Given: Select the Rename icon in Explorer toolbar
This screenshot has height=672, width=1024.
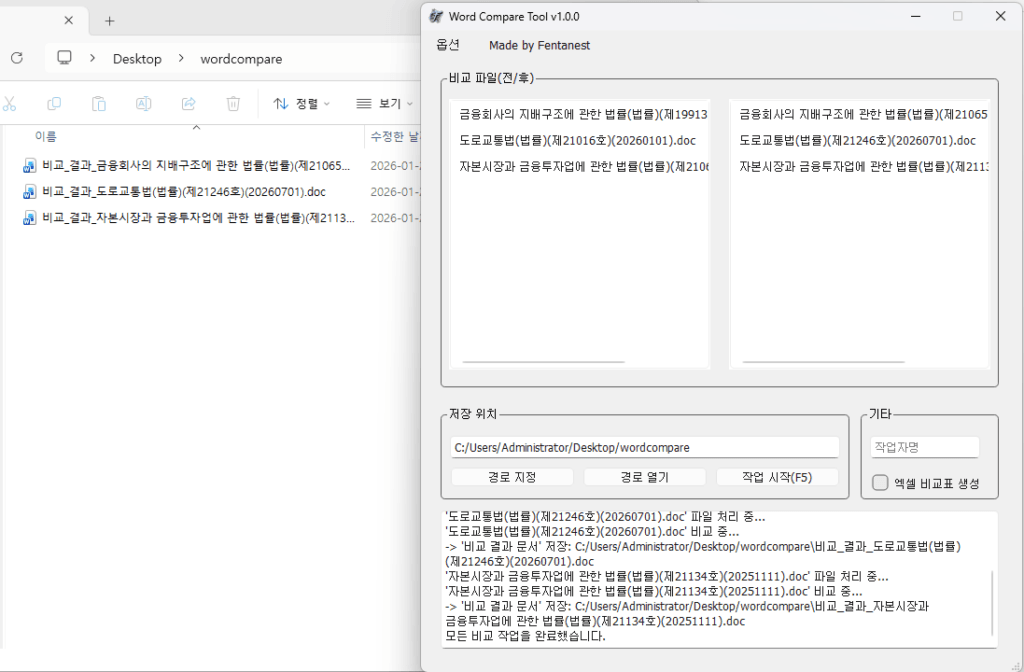Looking at the screenshot, I should click(x=143, y=103).
